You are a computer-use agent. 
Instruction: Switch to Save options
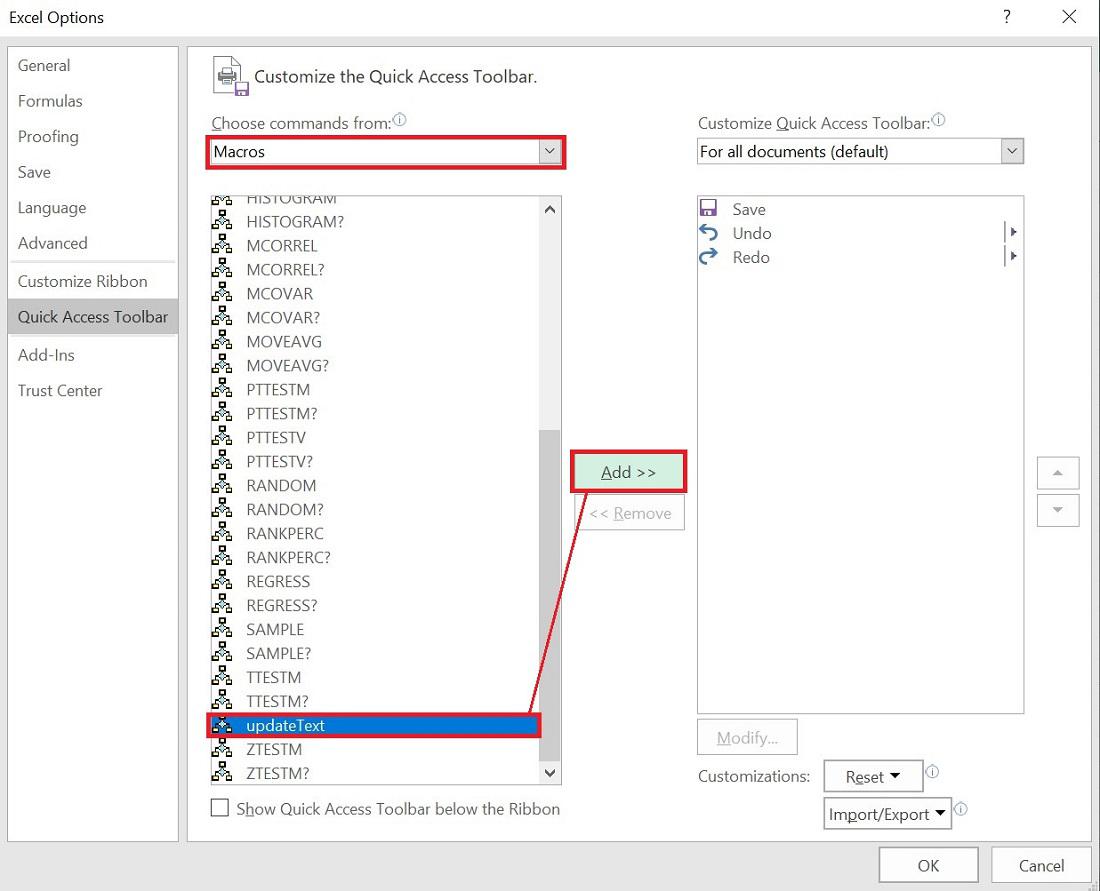93,172
